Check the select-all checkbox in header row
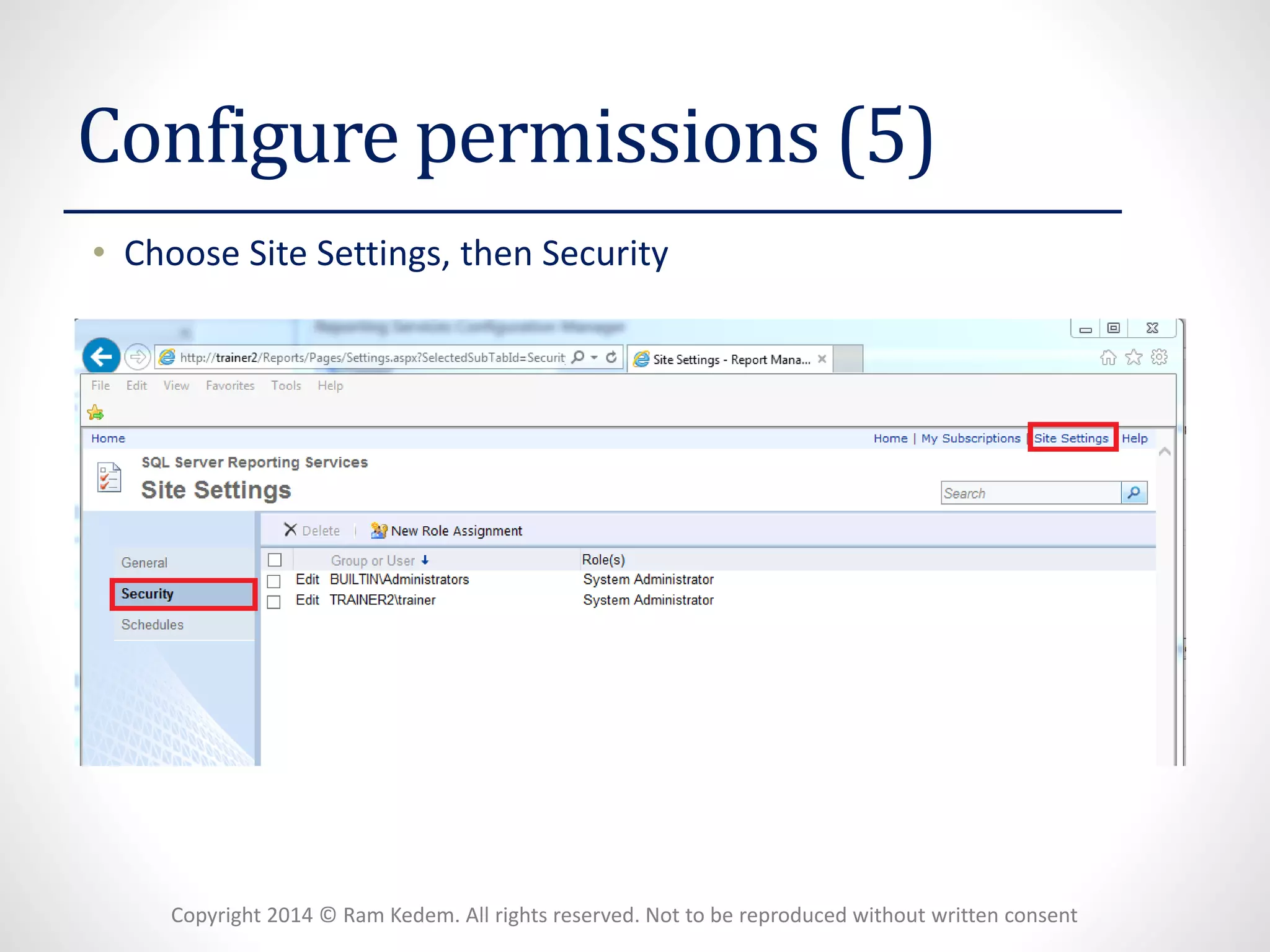 pyautogui.click(x=275, y=560)
